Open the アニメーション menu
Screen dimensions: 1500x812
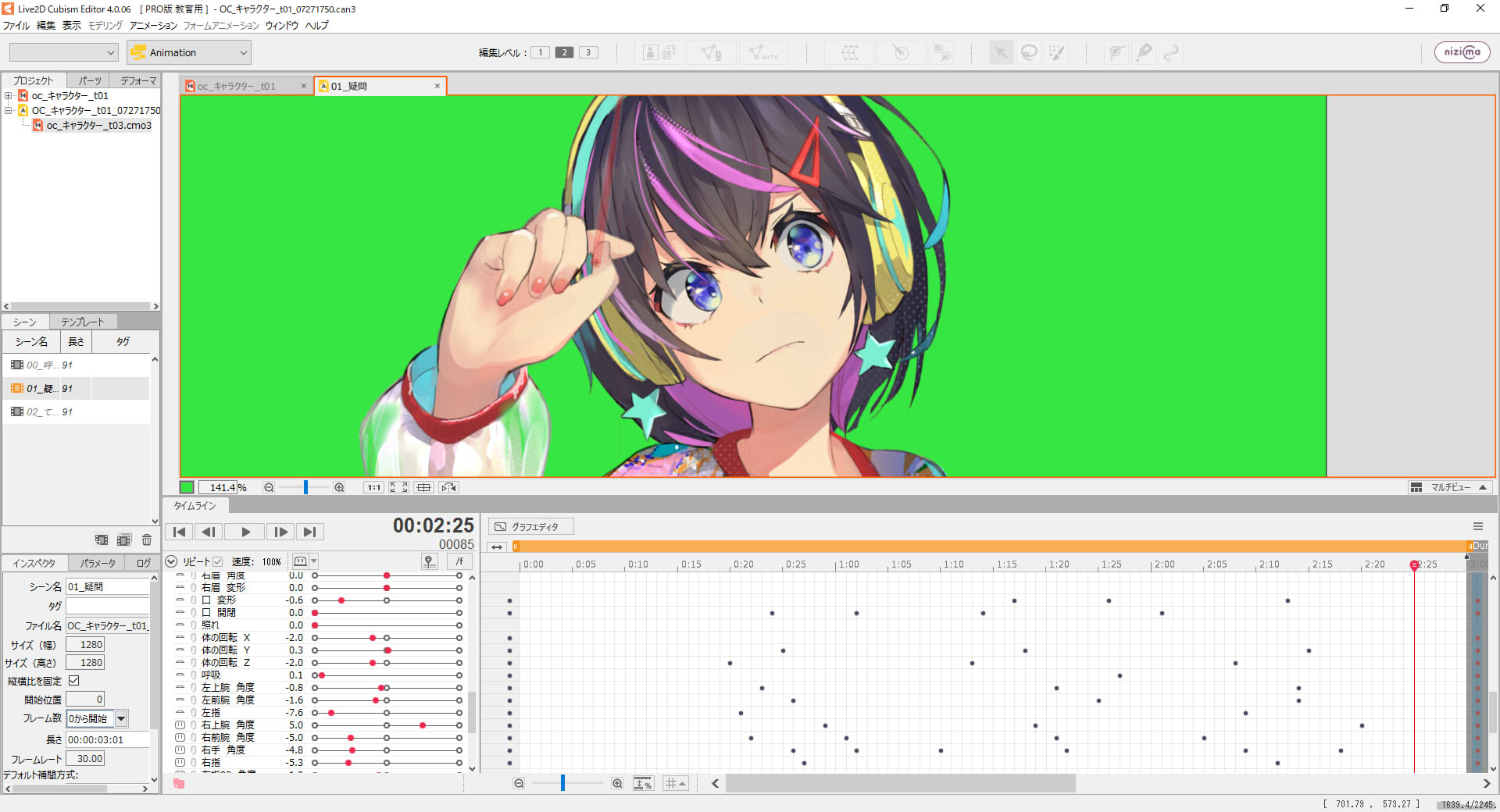coord(153,25)
